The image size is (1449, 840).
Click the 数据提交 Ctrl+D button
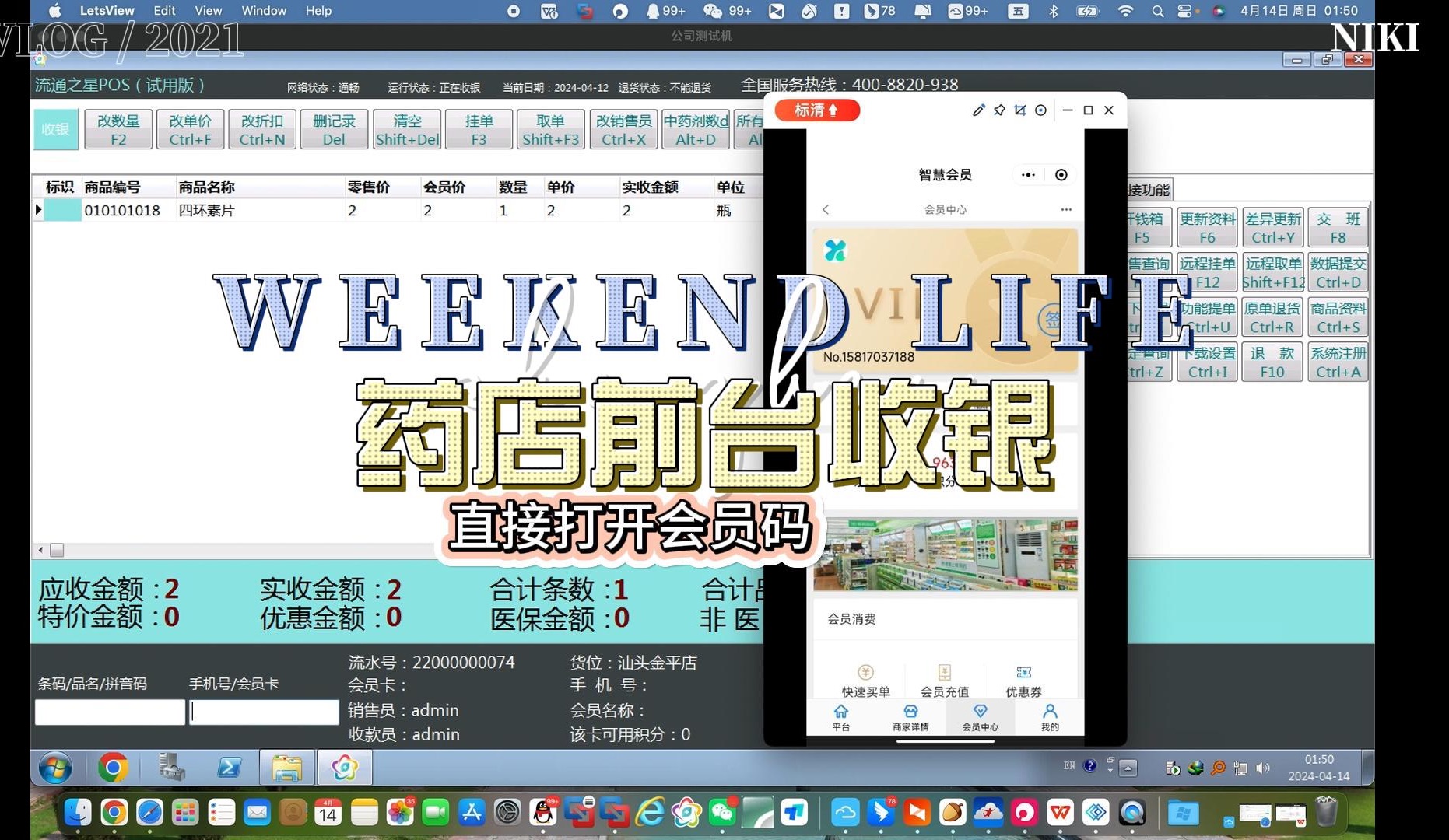1338,273
